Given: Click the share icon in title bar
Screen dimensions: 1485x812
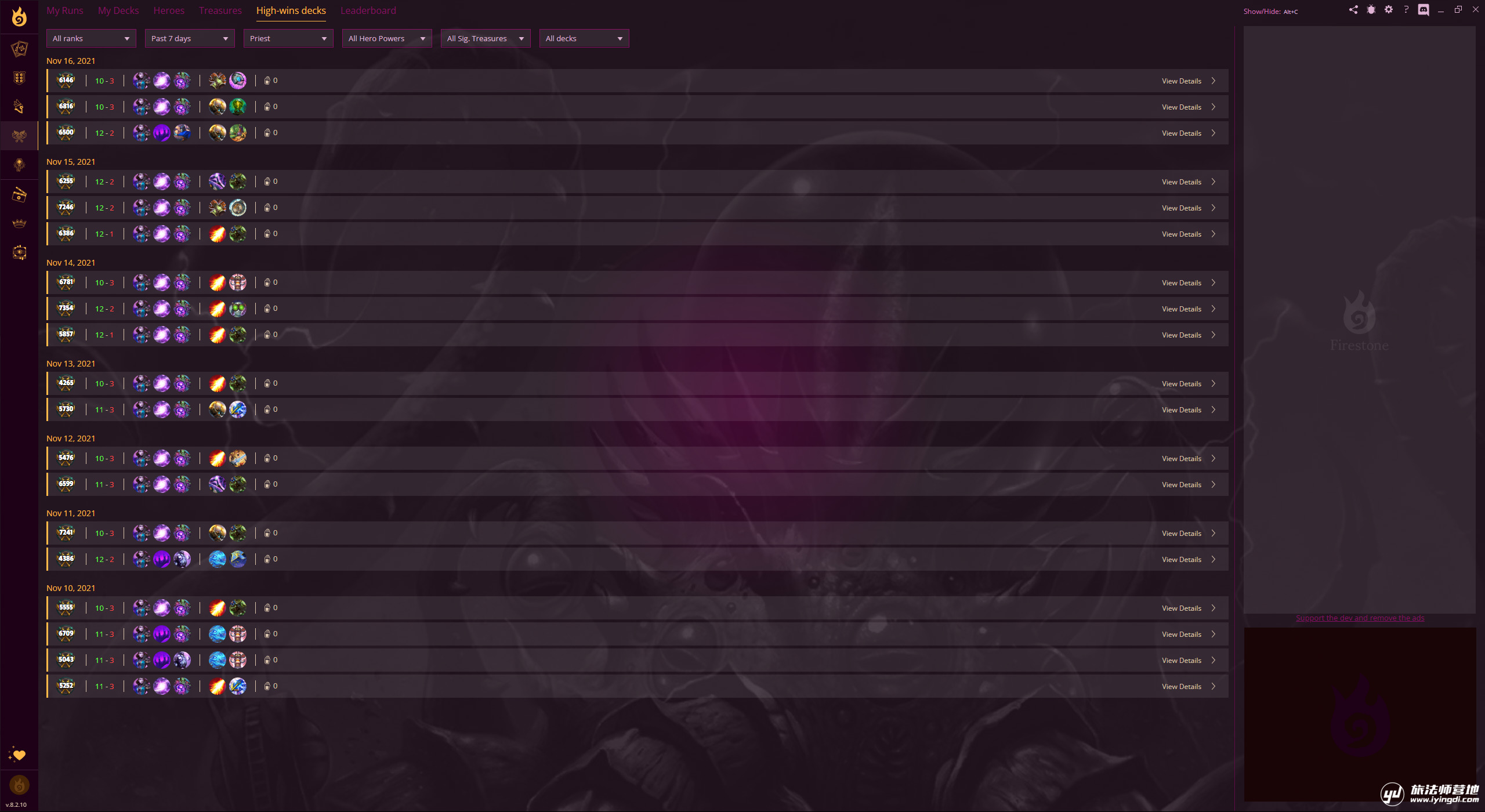Looking at the screenshot, I should click(1353, 10).
